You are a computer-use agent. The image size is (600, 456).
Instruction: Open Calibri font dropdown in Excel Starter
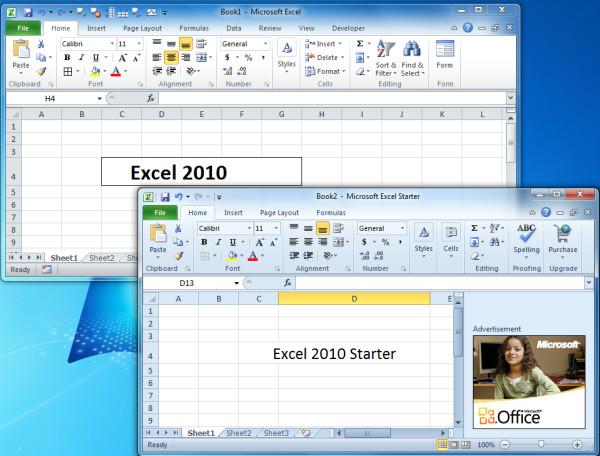249,228
